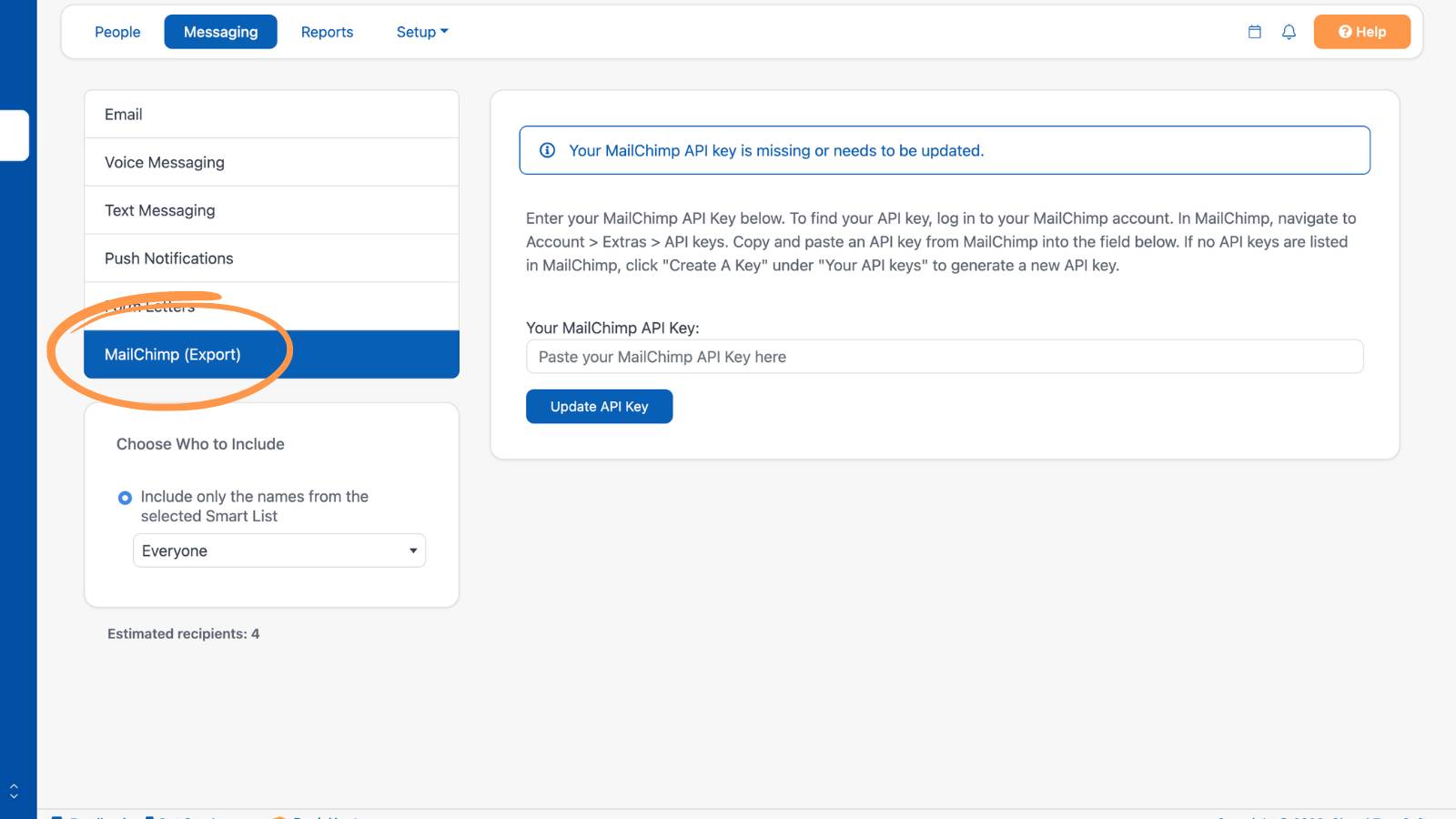Screen dimensions: 1456x819
Task: Expand the Setup menu
Action: pos(422,32)
